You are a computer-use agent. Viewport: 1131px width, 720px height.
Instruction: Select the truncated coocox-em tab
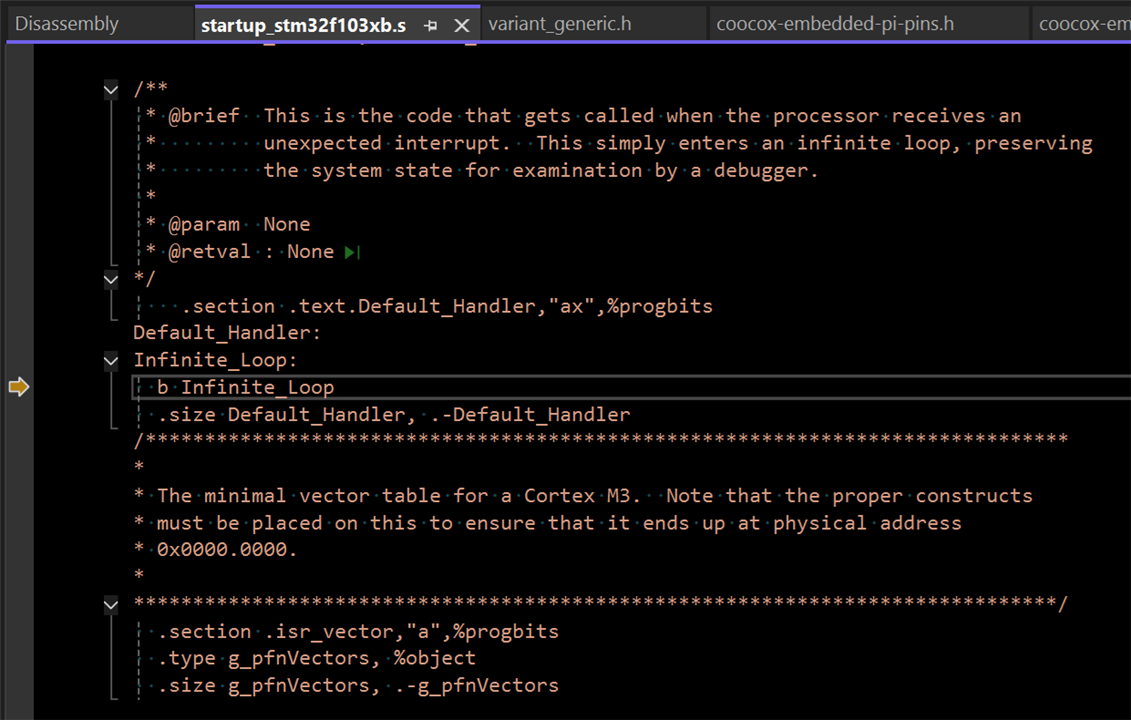point(1084,24)
